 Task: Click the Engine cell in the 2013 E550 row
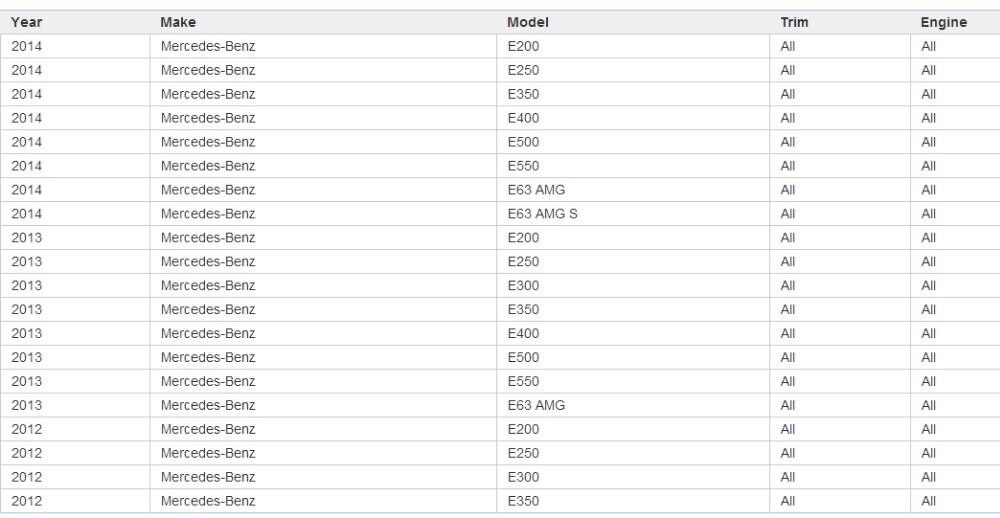928,382
